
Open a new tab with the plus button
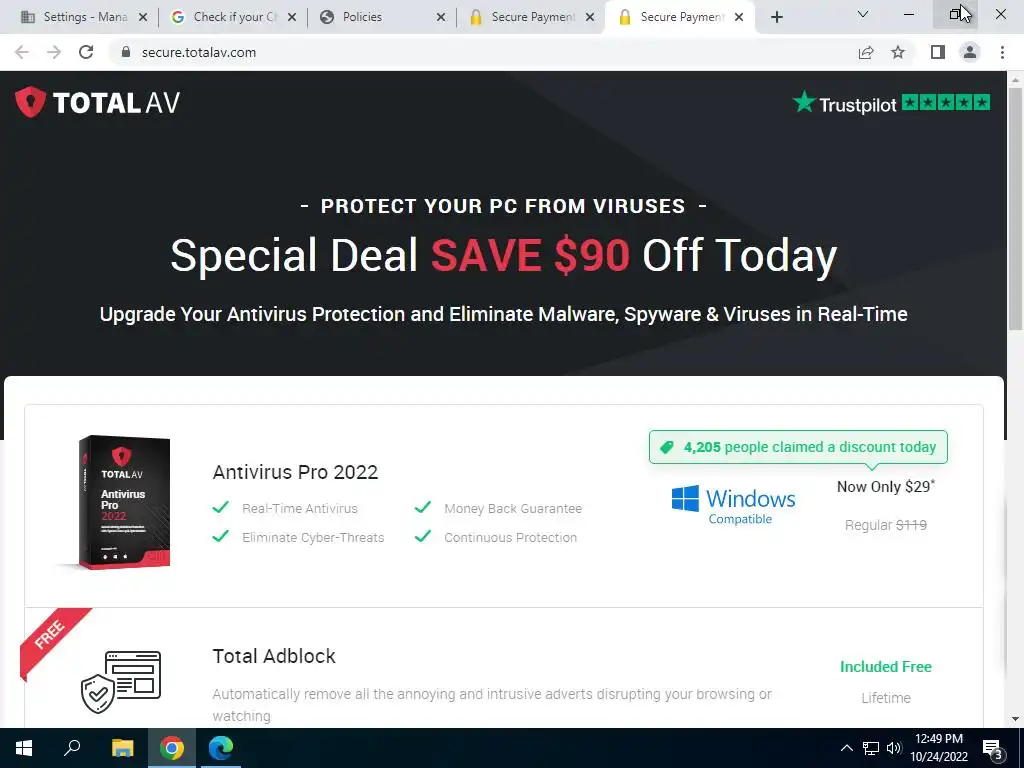coord(776,17)
